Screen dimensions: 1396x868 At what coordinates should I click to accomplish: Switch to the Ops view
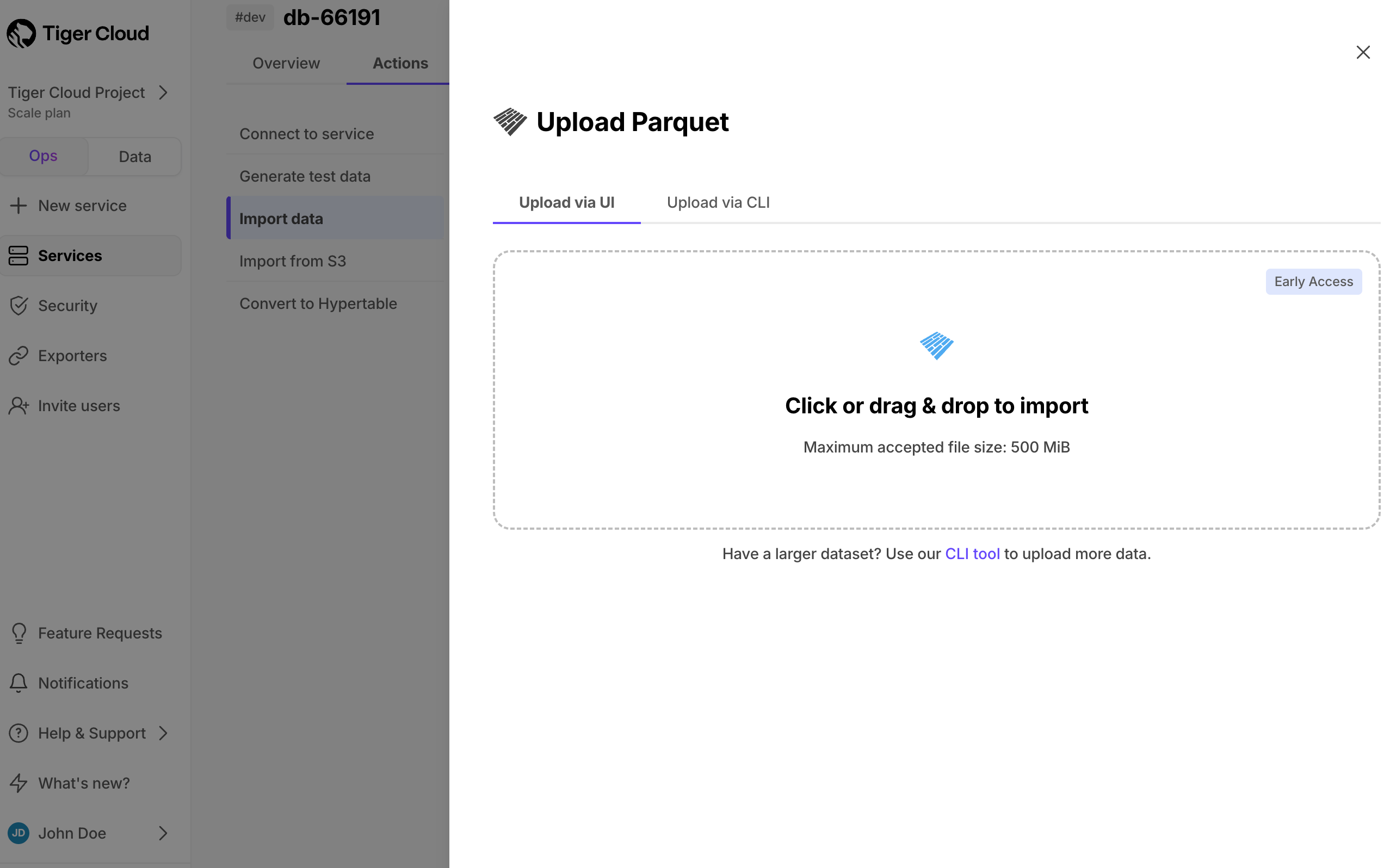pyautogui.click(x=43, y=156)
